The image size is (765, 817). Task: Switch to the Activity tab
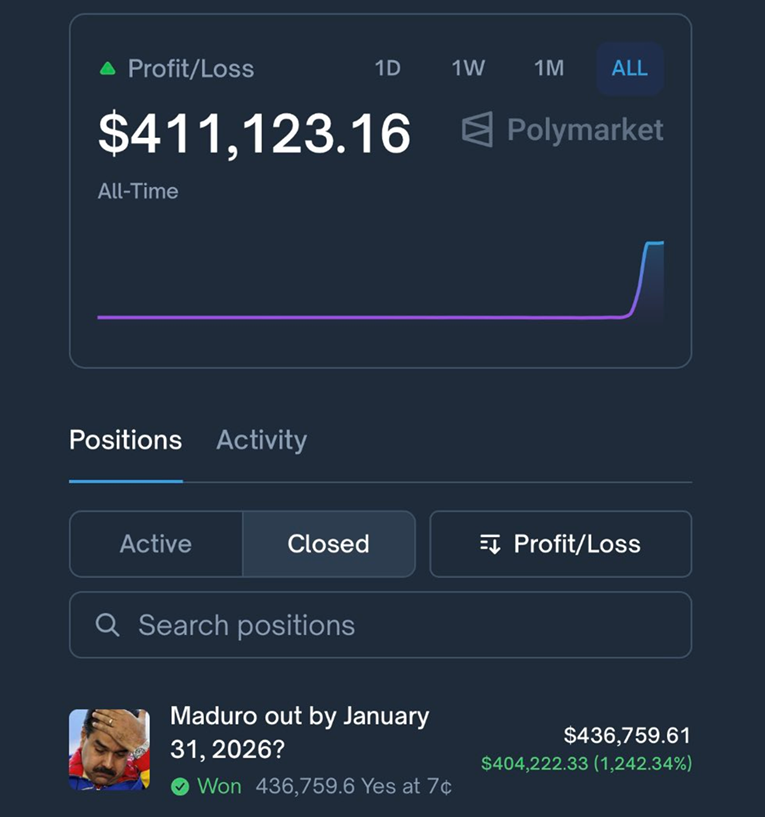[261, 440]
